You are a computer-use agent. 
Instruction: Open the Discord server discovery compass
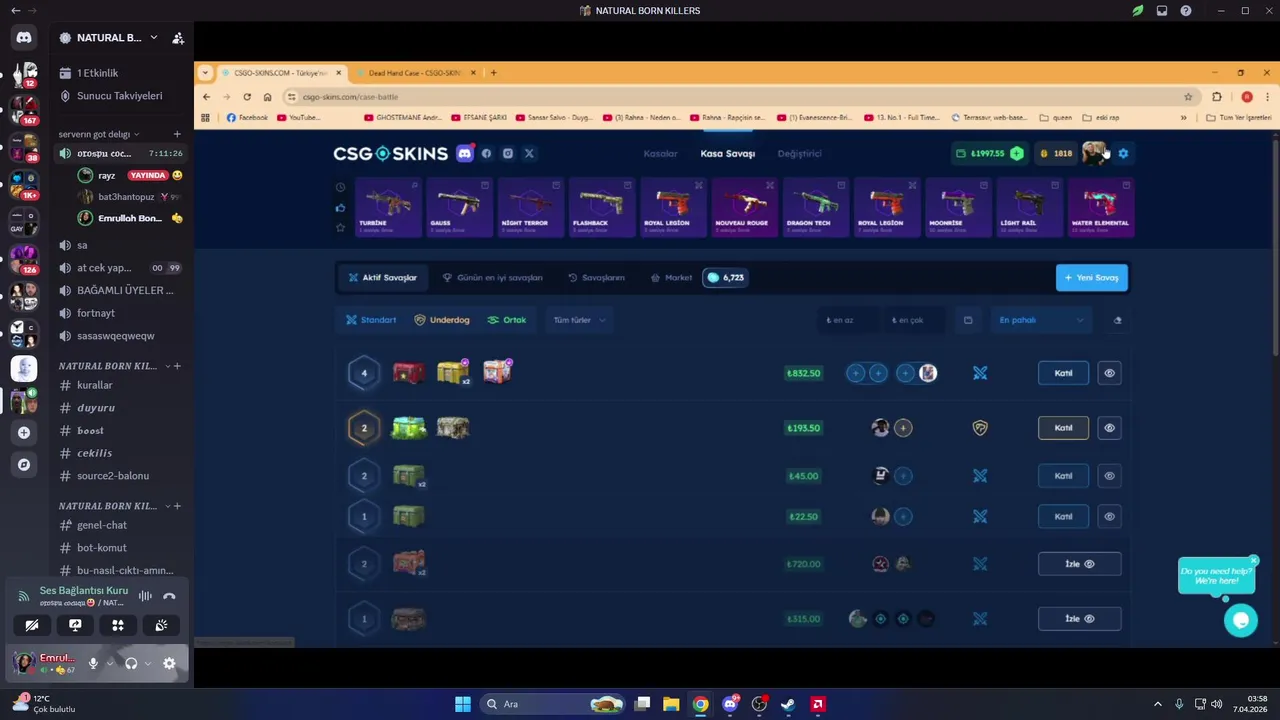pyautogui.click(x=24, y=464)
